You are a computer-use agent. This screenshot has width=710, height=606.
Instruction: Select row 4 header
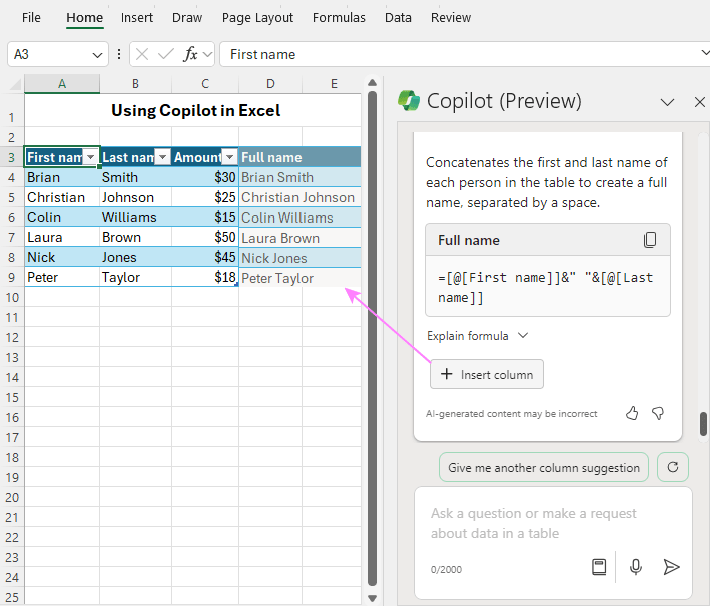pos(12,178)
